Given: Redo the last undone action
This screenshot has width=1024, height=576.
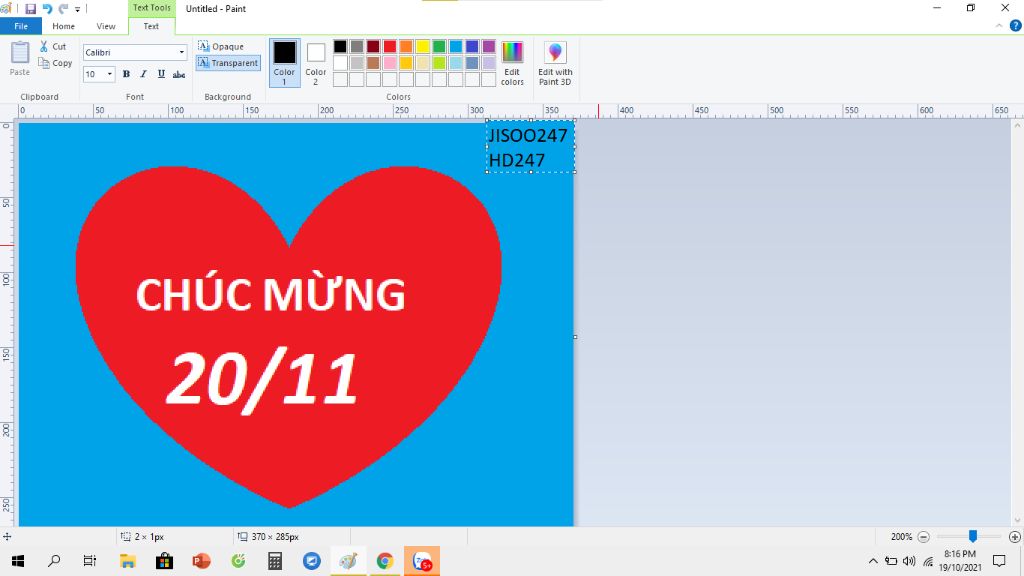Looking at the screenshot, I should click(63, 9).
